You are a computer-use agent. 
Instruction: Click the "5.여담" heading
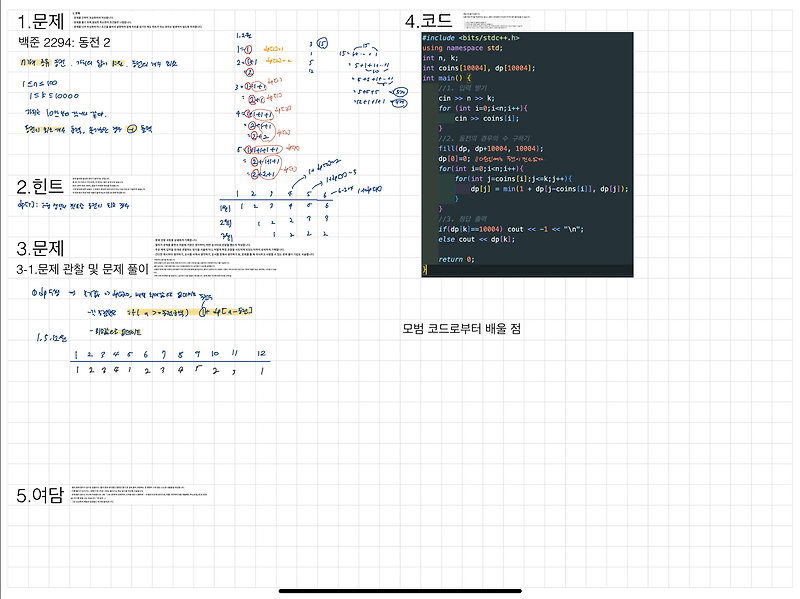[40, 495]
